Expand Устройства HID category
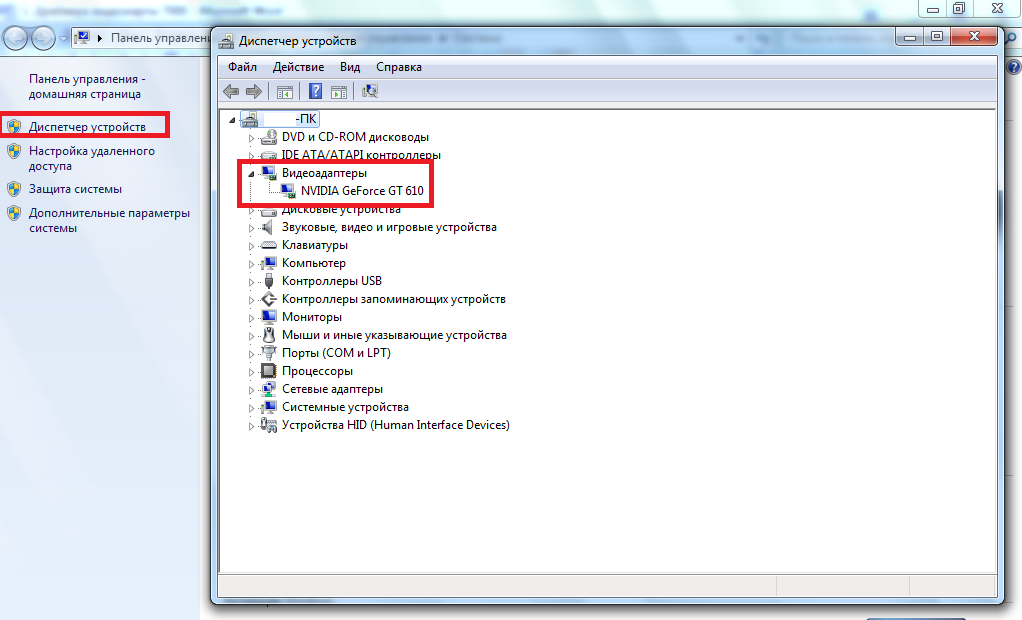1022x620 pixels. coord(251,426)
